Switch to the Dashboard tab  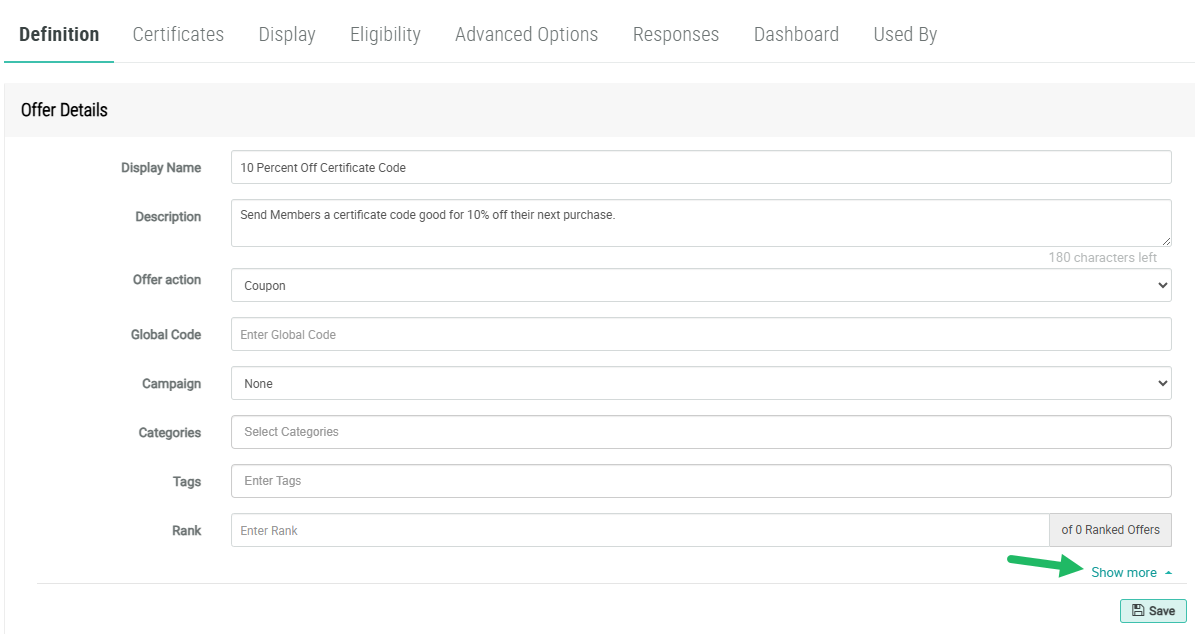click(x=796, y=34)
